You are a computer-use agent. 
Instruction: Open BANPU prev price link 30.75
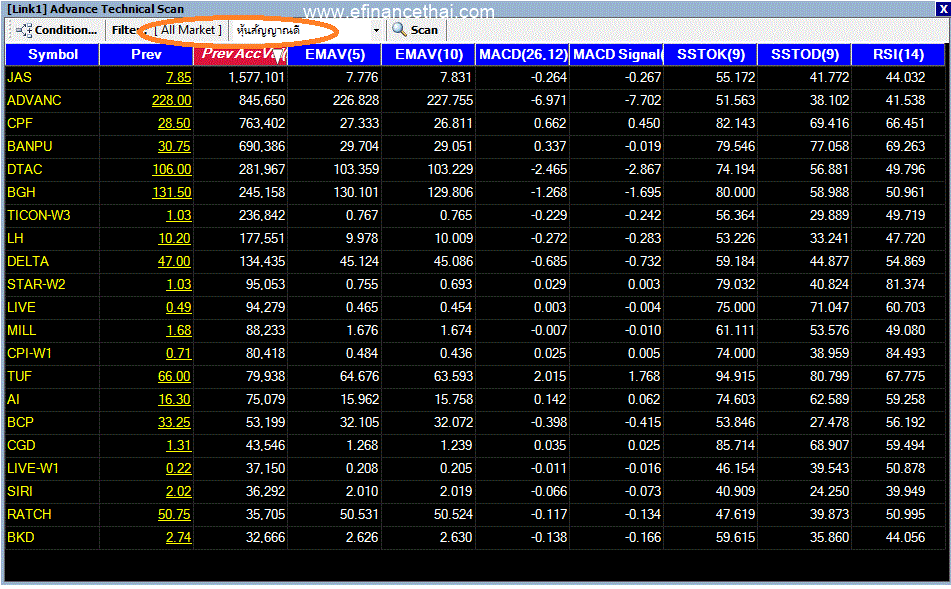pos(174,147)
